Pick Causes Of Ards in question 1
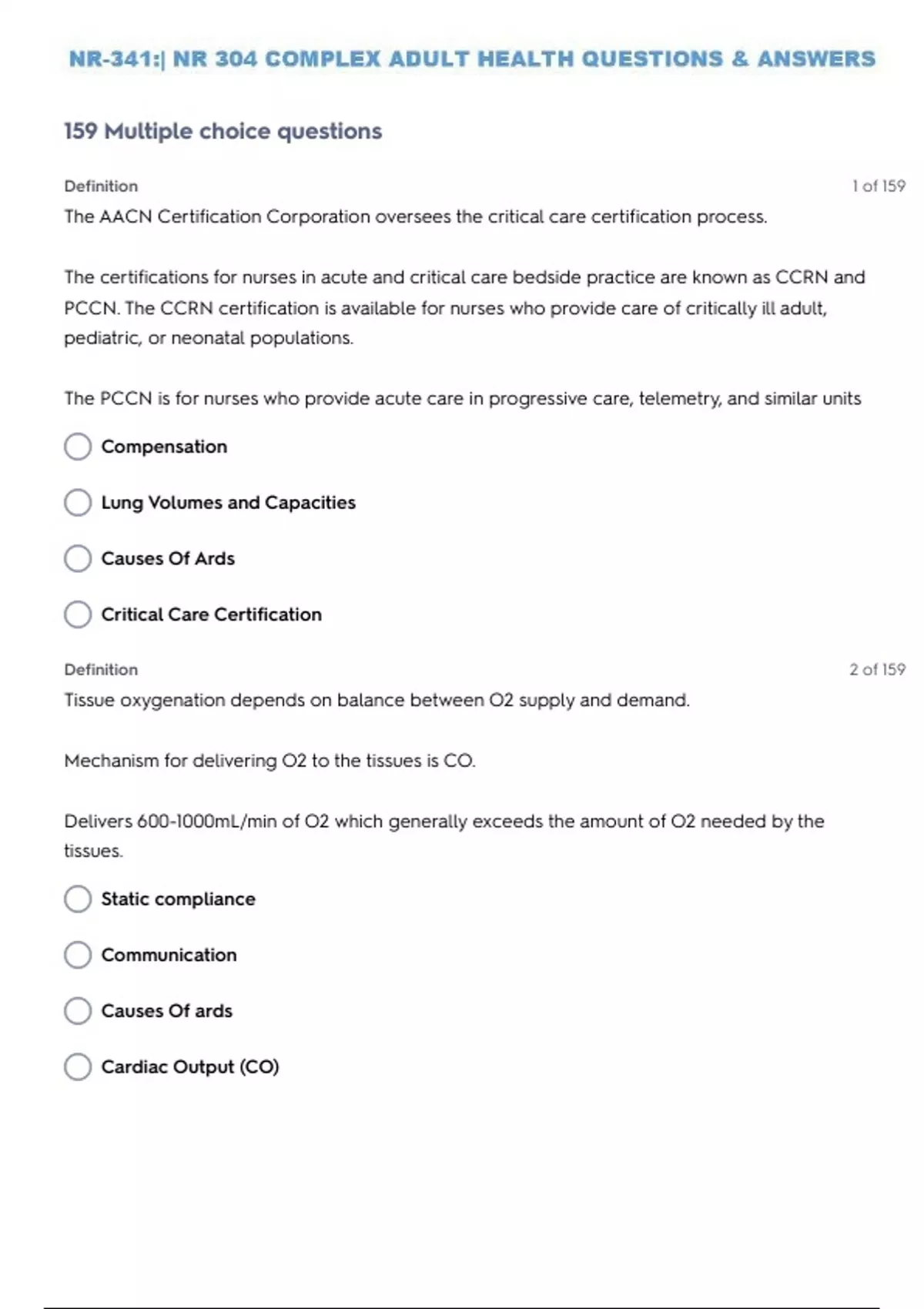The image size is (924, 1309). tap(78, 559)
